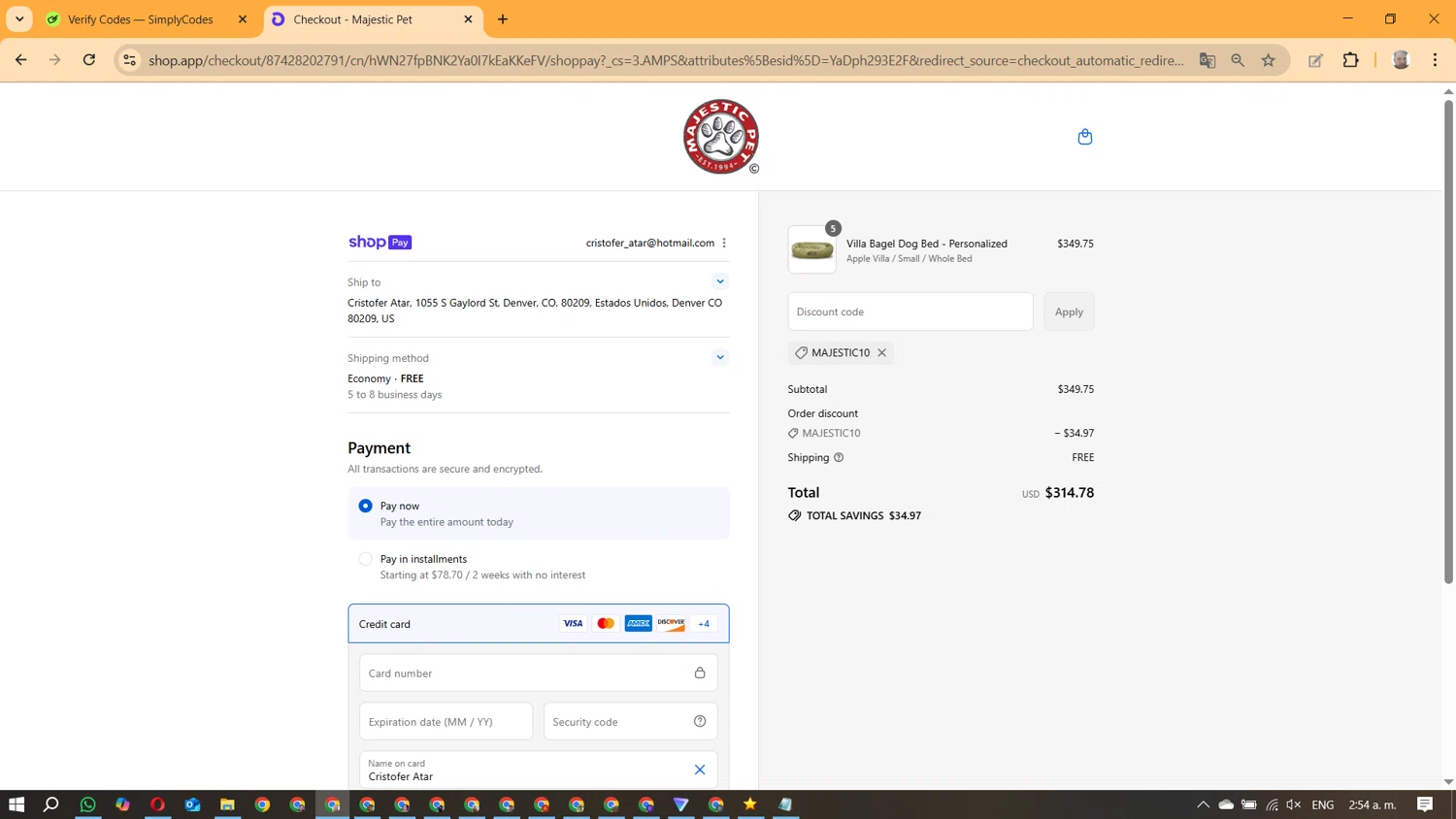
Task: Open the Windows Start menu
Action: pyautogui.click(x=17, y=804)
